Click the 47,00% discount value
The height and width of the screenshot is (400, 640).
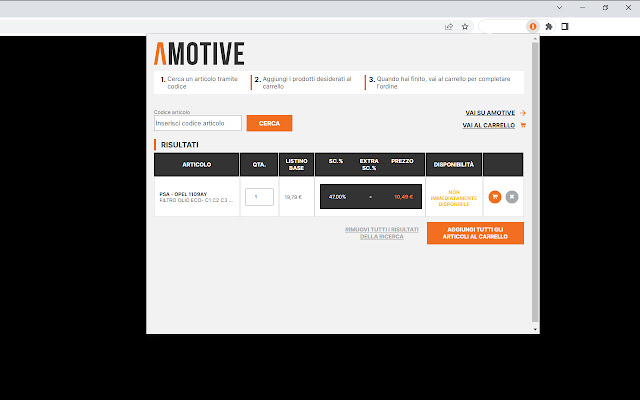337,197
